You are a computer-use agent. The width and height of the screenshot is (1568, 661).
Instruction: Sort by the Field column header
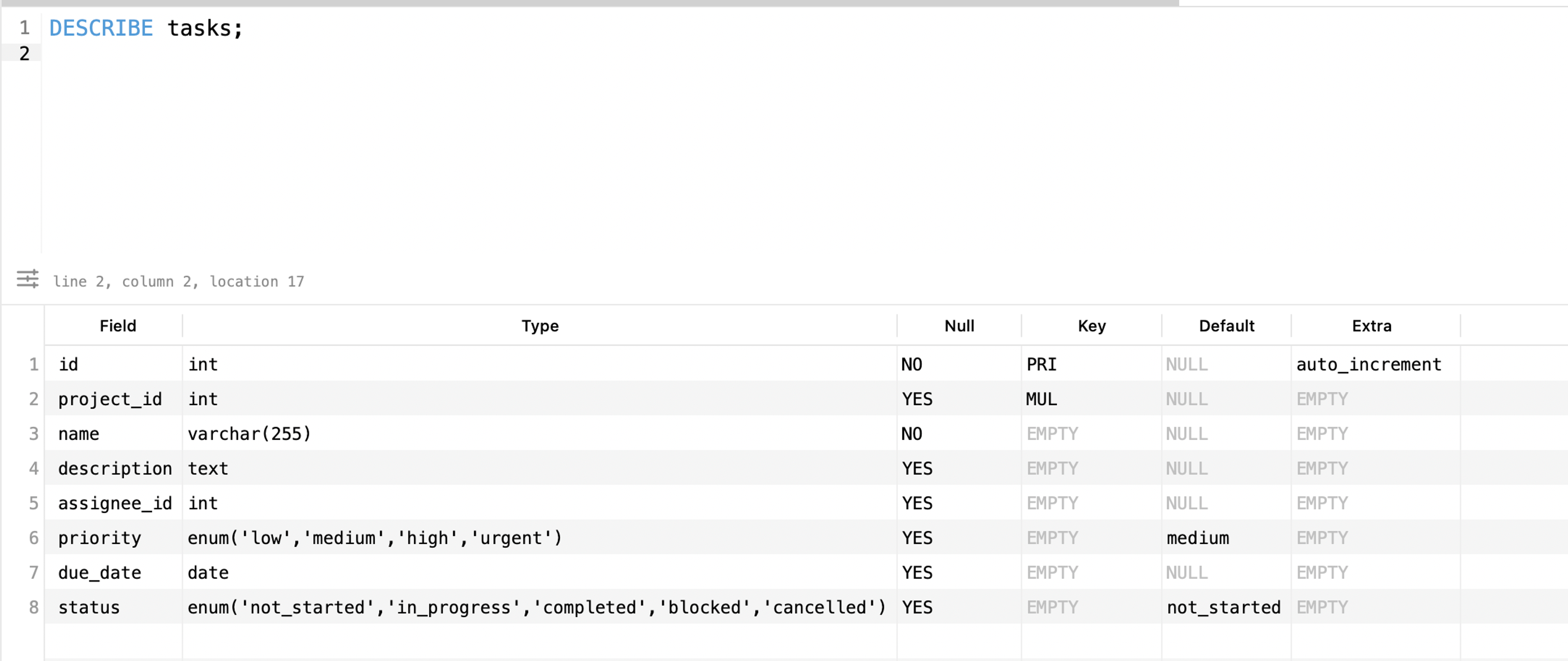(118, 326)
